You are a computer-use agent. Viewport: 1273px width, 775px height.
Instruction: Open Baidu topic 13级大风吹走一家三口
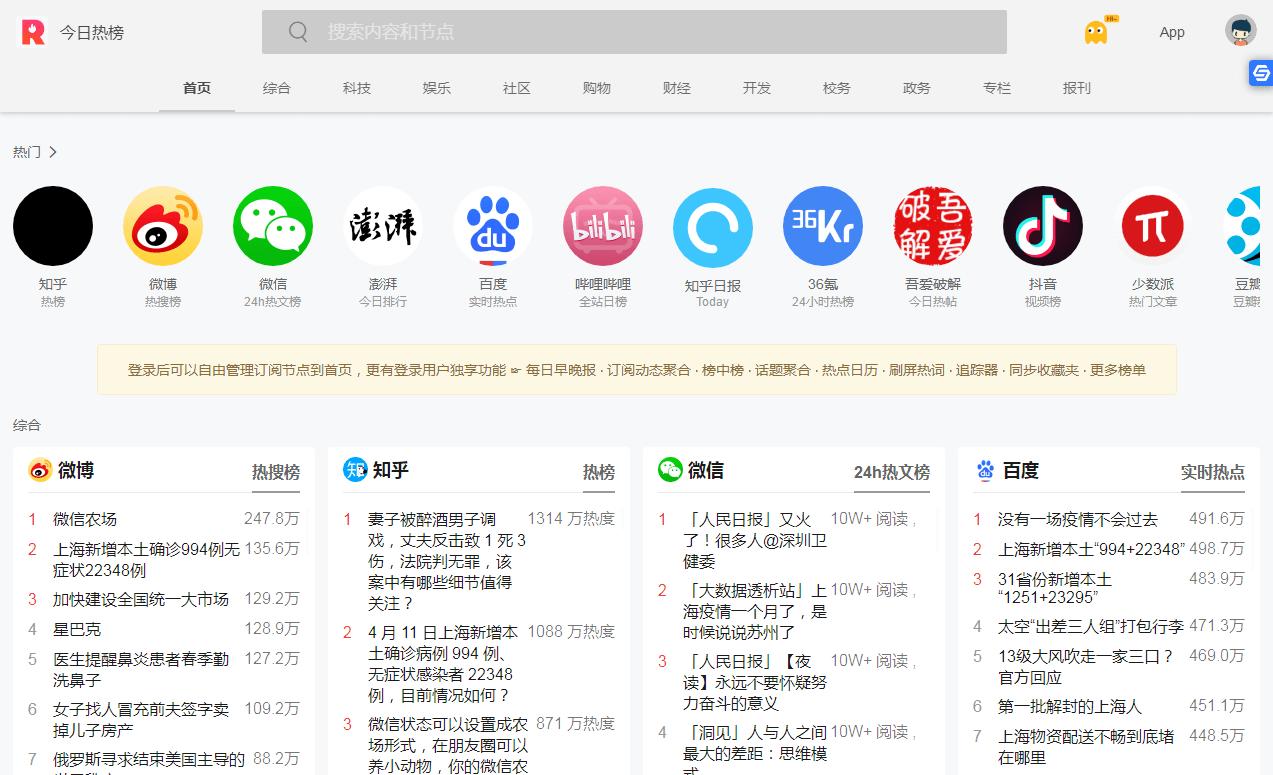click(x=1086, y=666)
